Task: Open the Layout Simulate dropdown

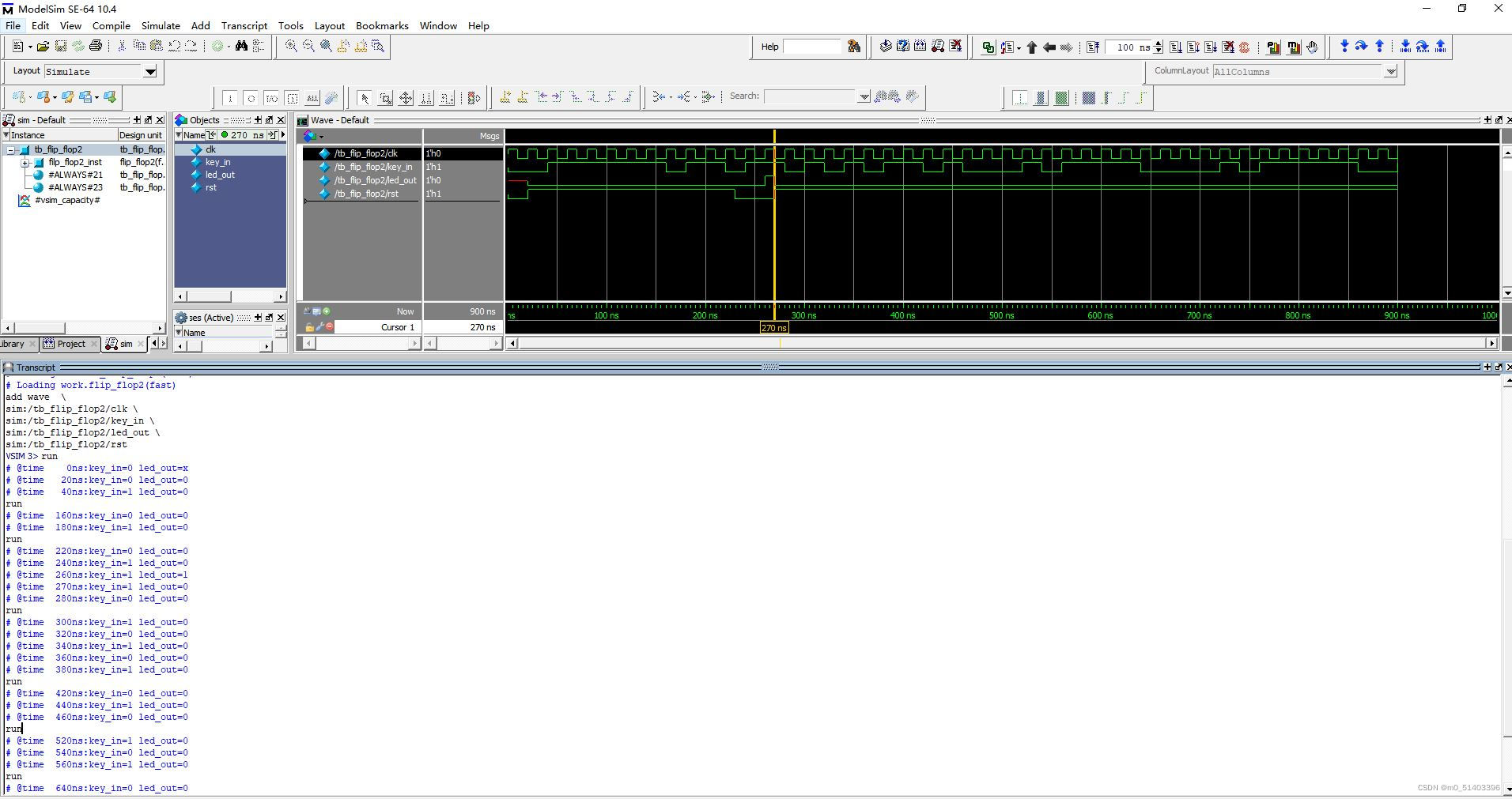Action: tap(150, 72)
